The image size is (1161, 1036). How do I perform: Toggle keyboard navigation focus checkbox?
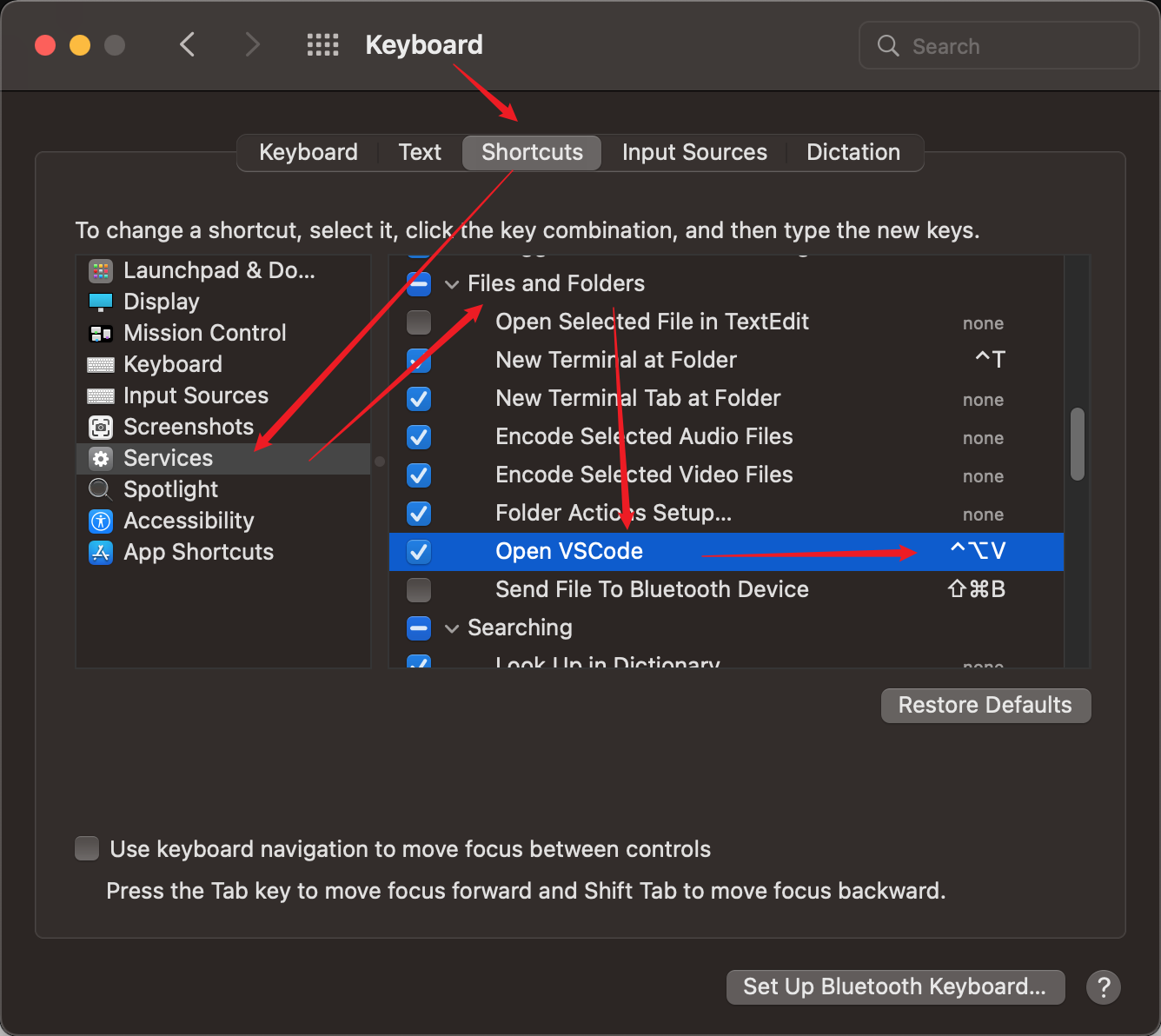(87, 848)
